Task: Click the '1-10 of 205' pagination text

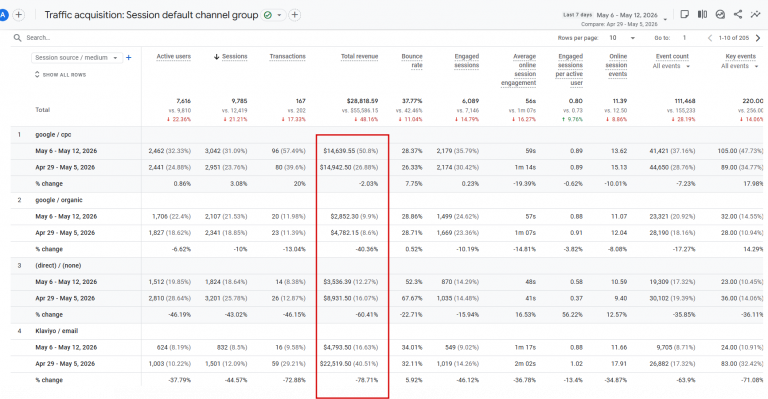Action: tap(734, 38)
